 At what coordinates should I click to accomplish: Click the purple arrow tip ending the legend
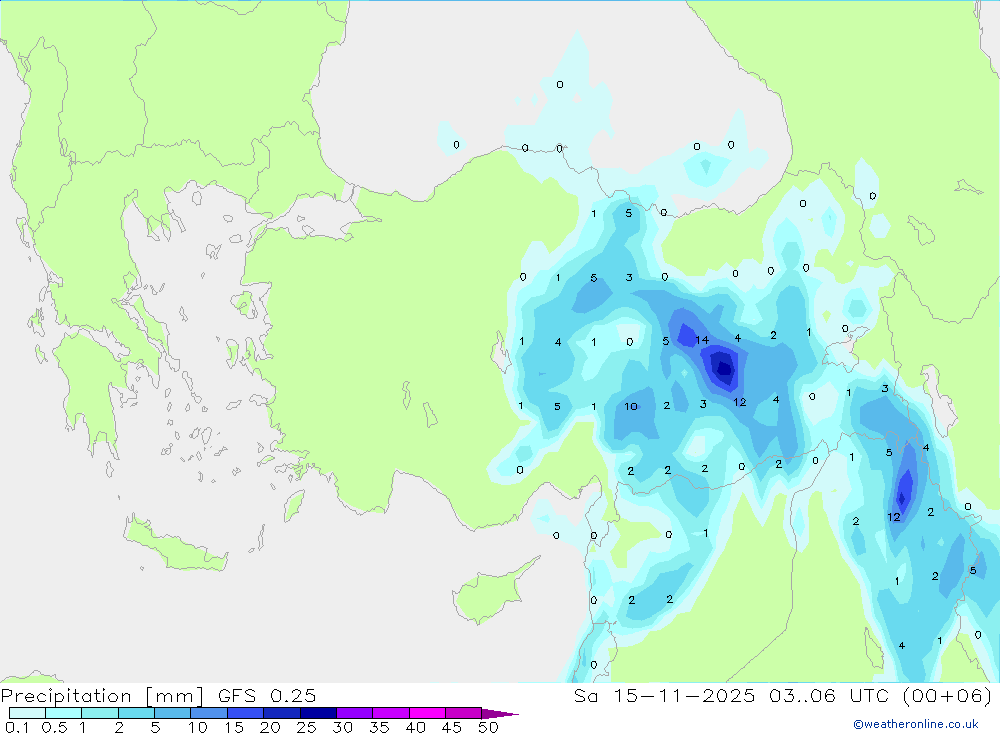(501, 713)
